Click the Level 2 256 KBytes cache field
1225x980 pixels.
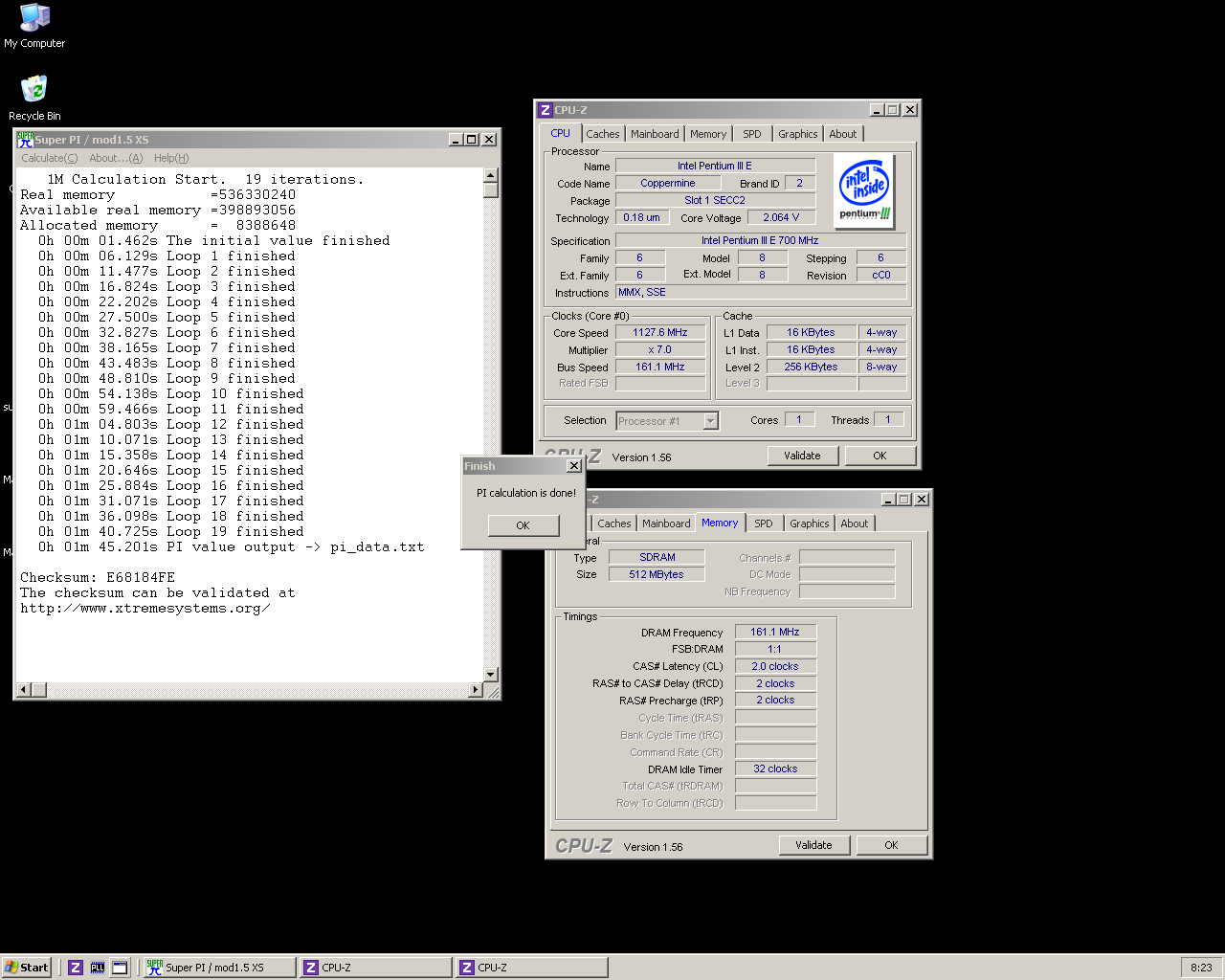click(811, 367)
